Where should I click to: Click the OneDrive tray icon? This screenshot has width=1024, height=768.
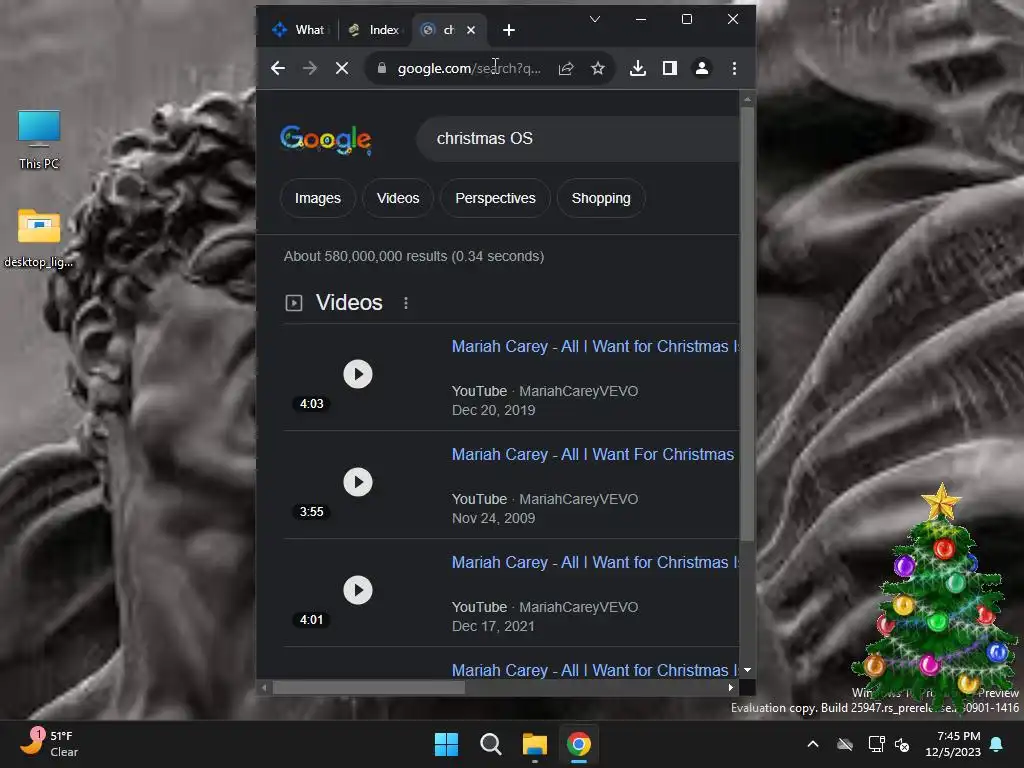pos(845,744)
